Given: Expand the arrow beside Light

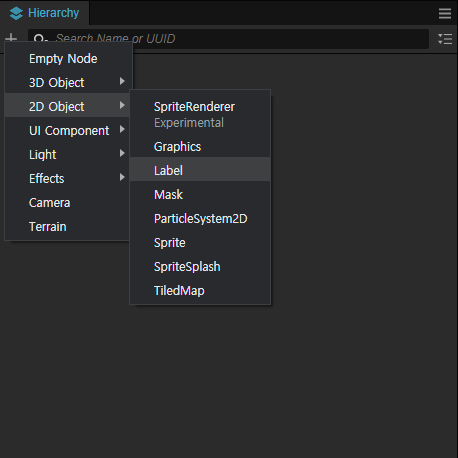Looking at the screenshot, I should 122,153.
